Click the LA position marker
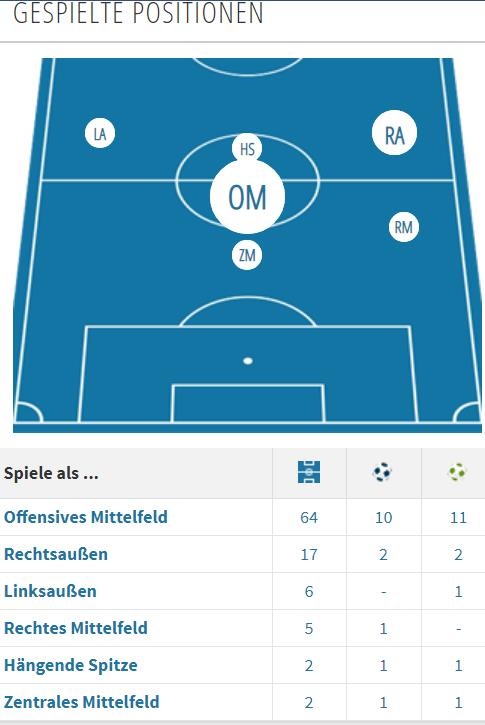This screenshot has height=725, width=485. tap(100, 133)
